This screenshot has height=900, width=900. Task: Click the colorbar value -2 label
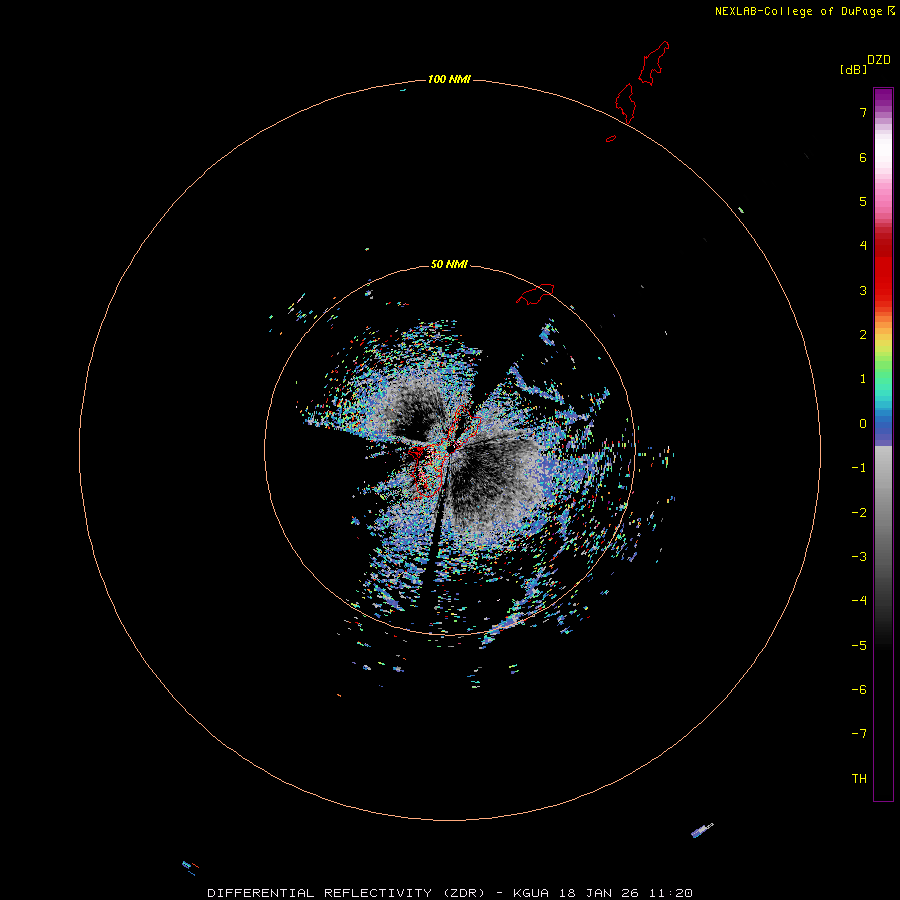859,513
